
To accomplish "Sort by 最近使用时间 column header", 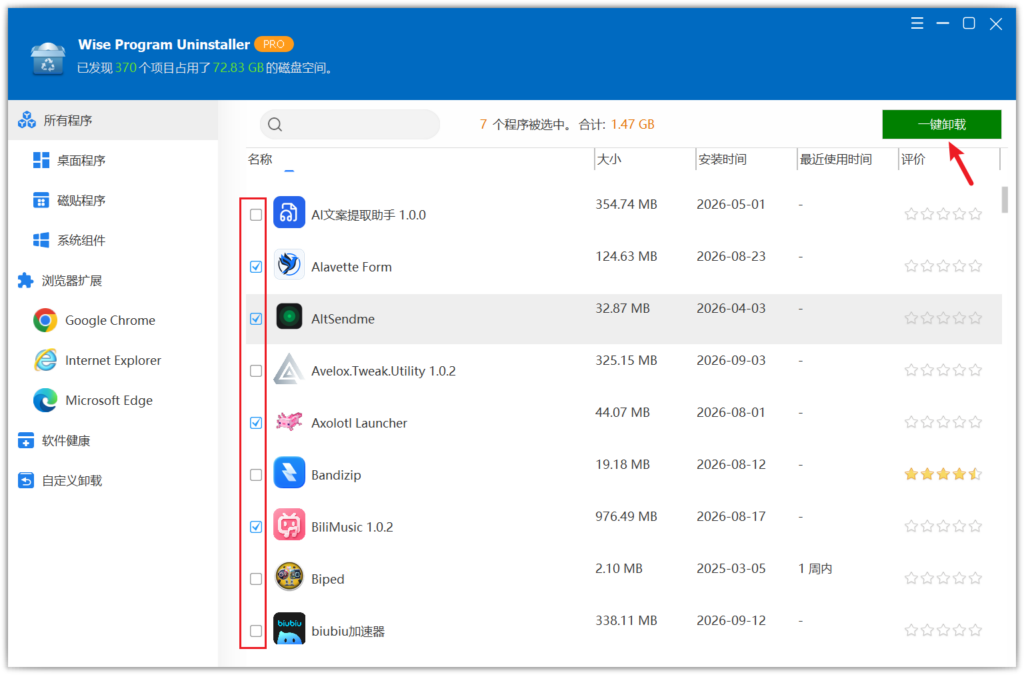I will [x=836, y=159].
